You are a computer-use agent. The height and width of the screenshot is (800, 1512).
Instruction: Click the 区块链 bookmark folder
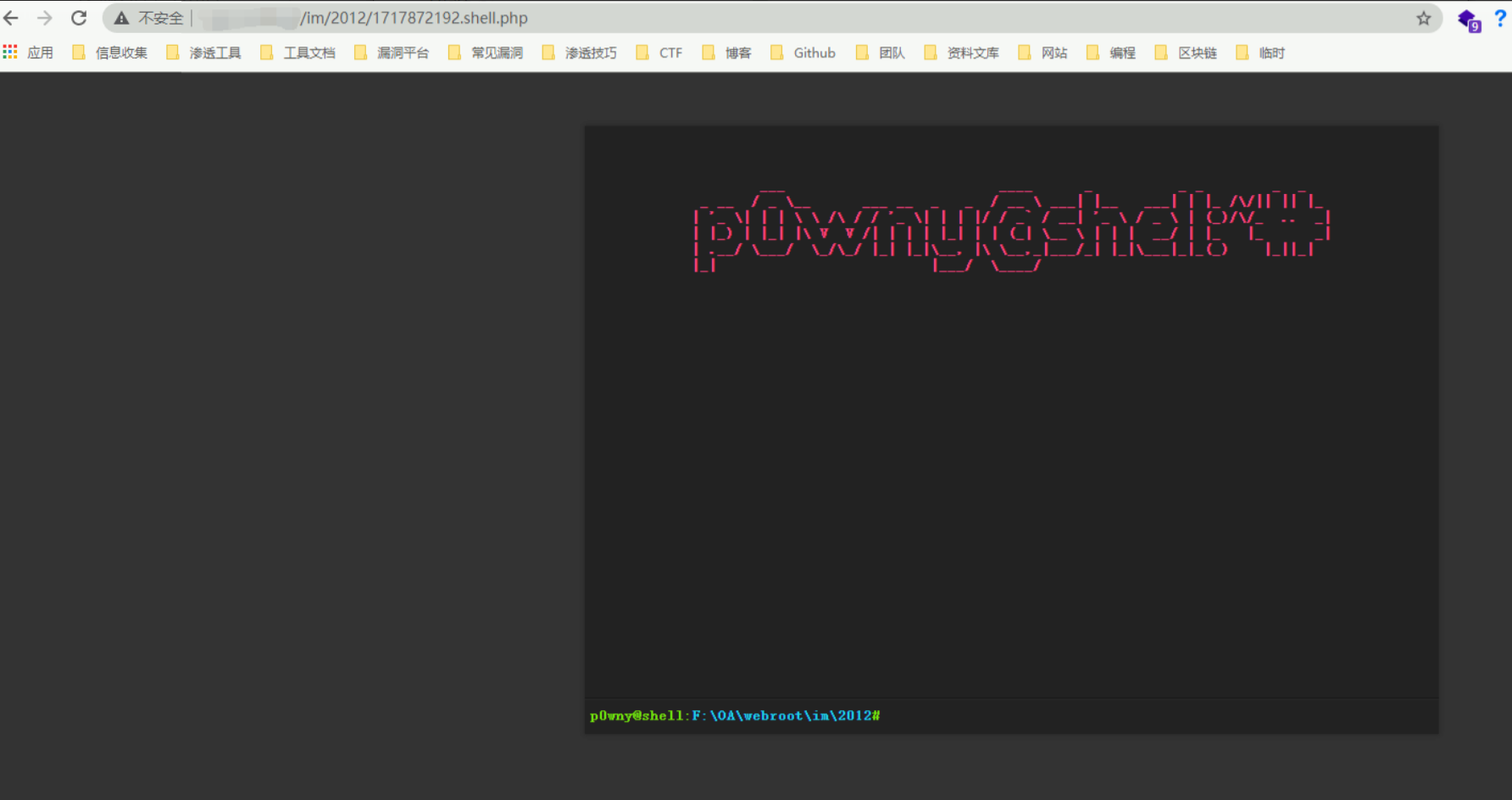coord(1187,53)
